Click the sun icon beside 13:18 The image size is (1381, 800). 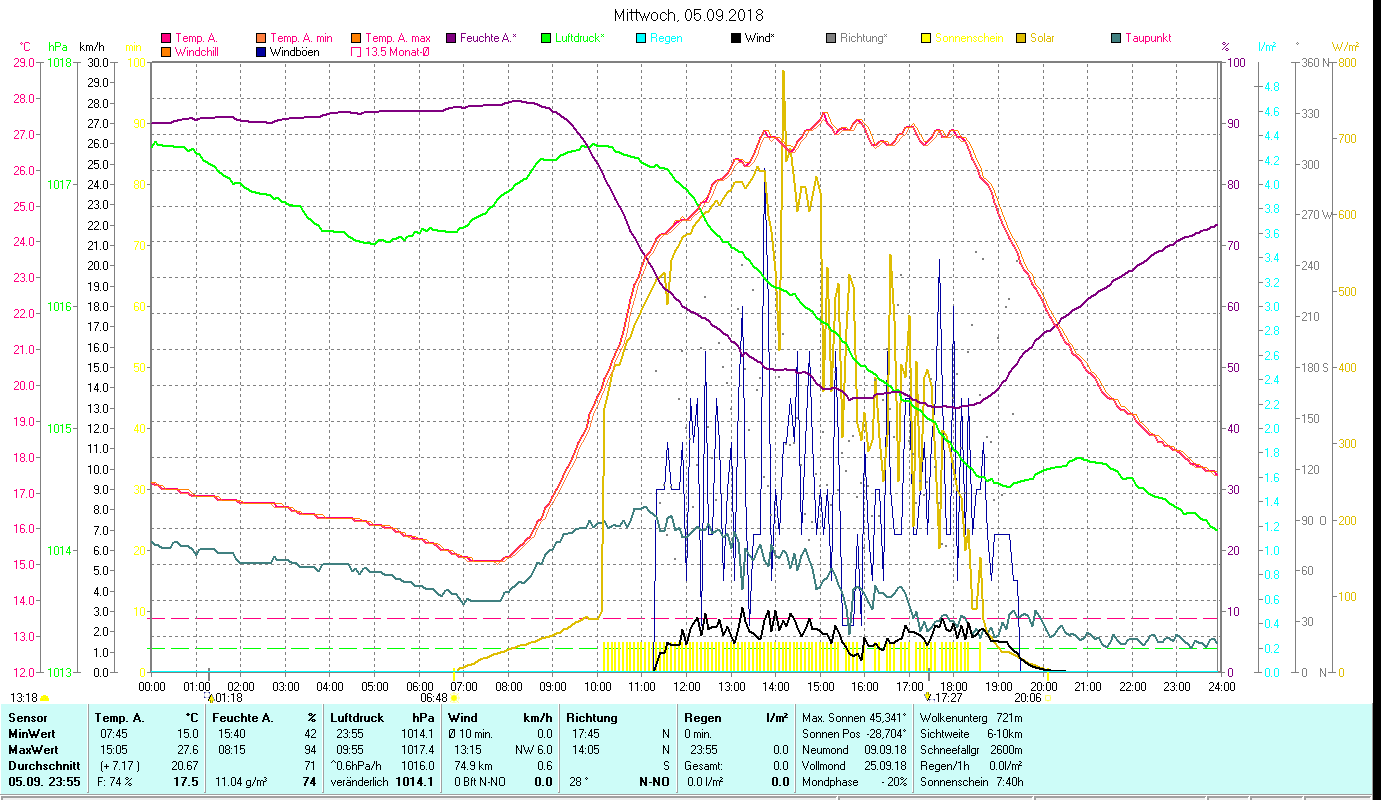click(45, 698)
